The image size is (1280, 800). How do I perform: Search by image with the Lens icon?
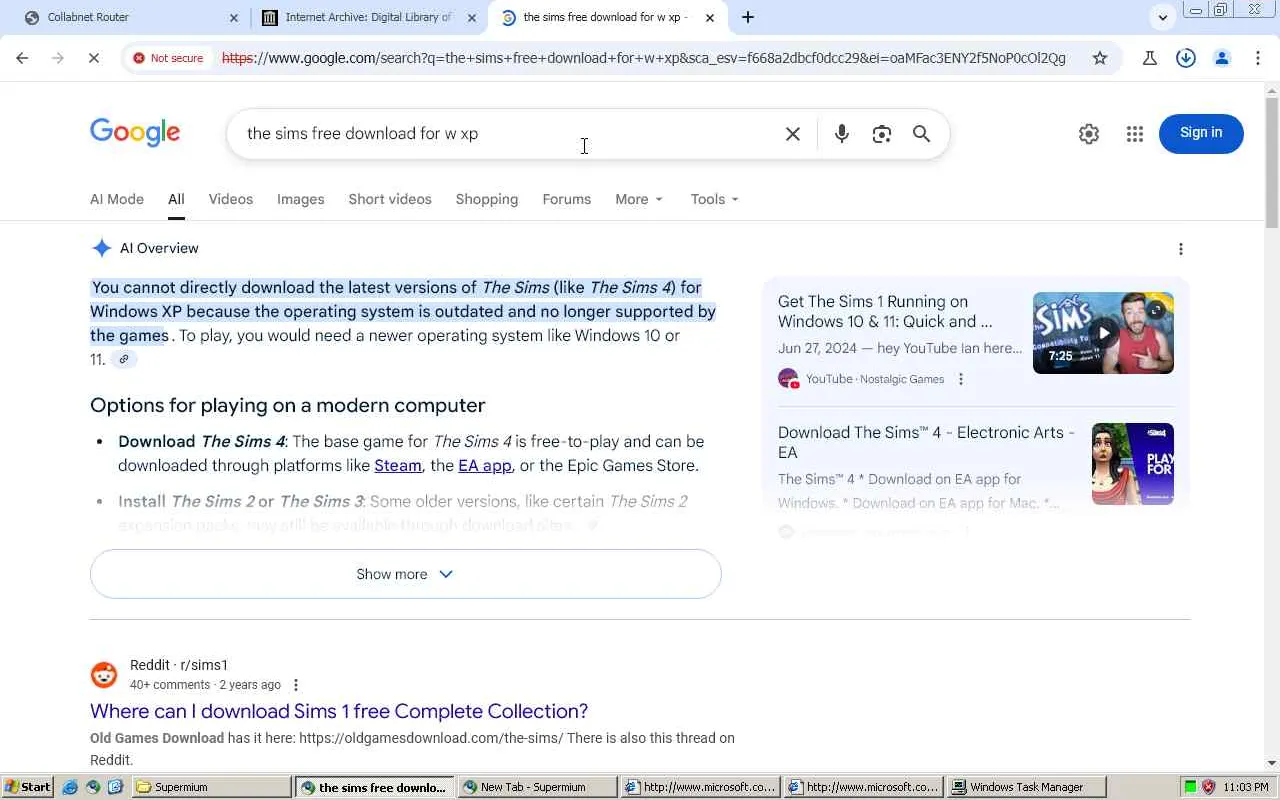(882, 134)
